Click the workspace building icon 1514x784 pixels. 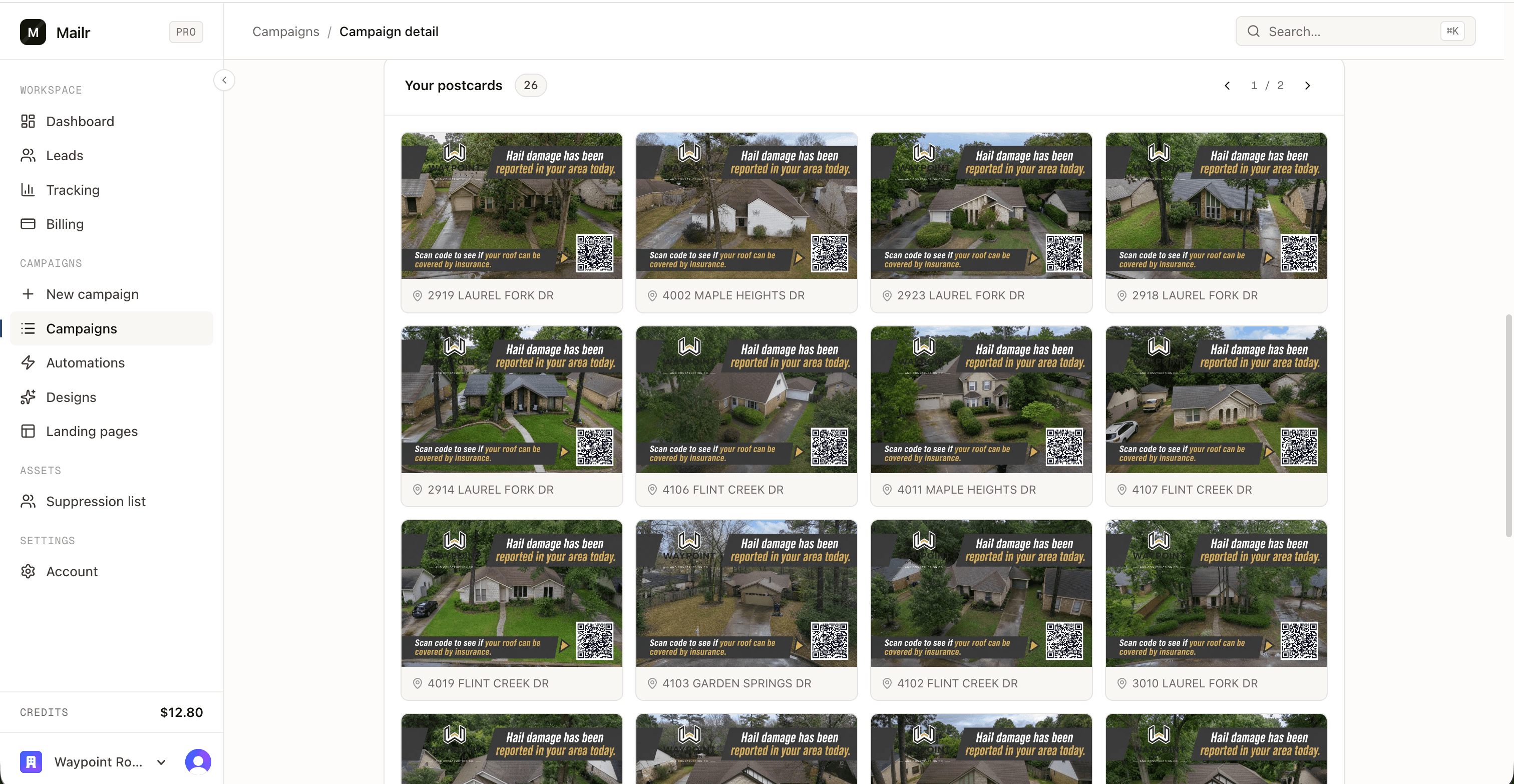point(31,762)
